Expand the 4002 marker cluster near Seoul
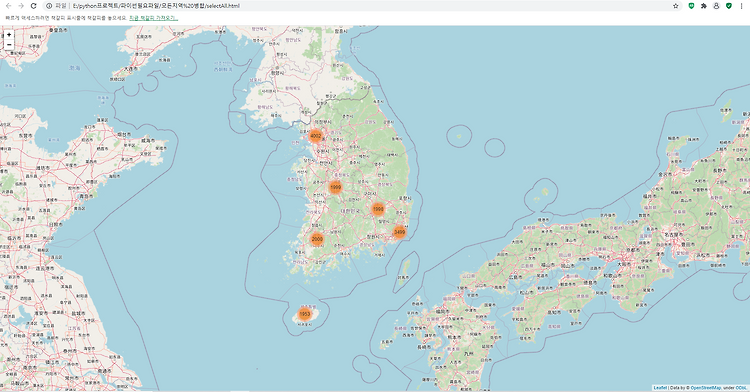This screenshot has width=750, height=392. coord(315,136)
